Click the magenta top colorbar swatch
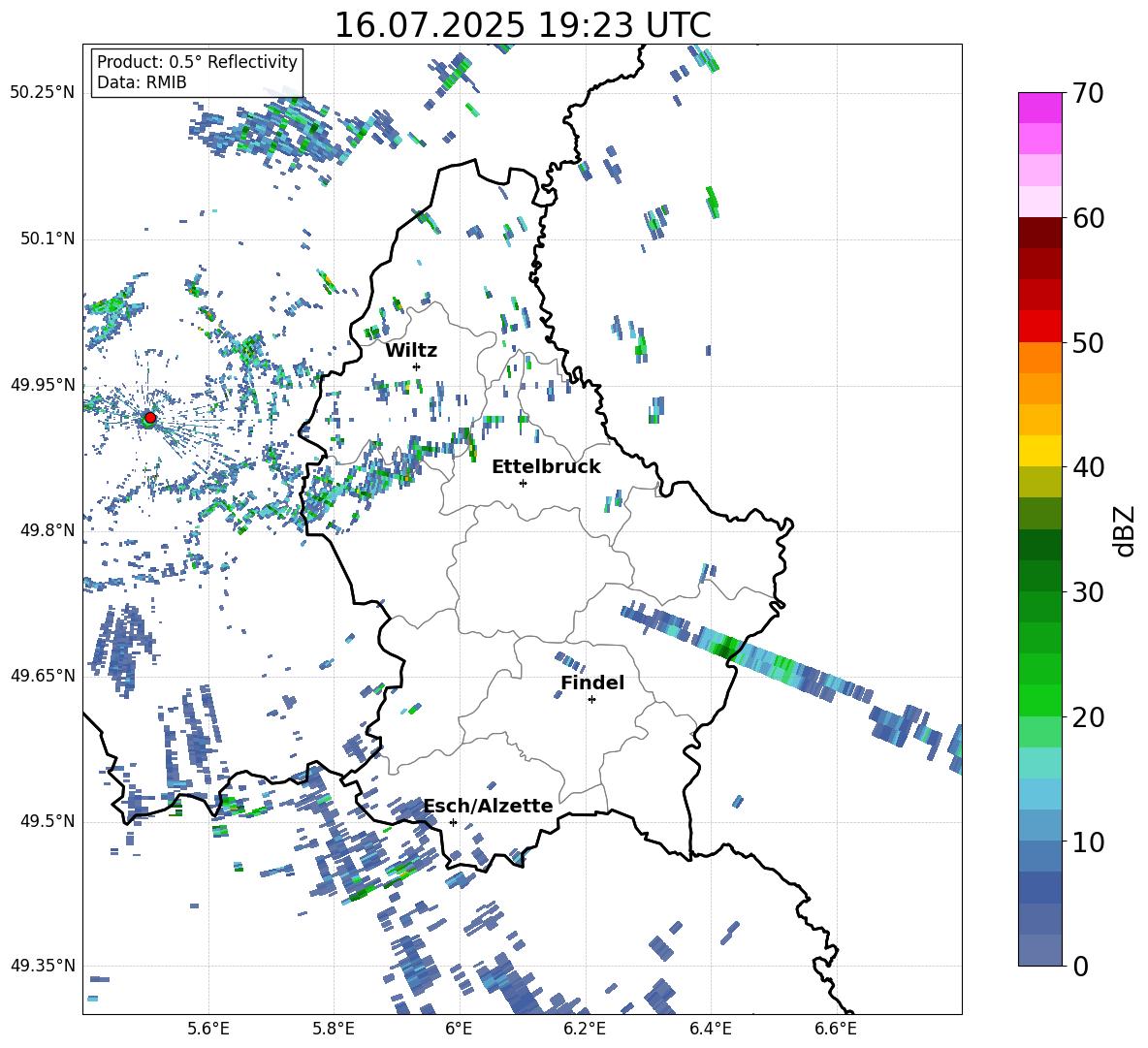1148x1048 pixels. [x=1039, y=108]
